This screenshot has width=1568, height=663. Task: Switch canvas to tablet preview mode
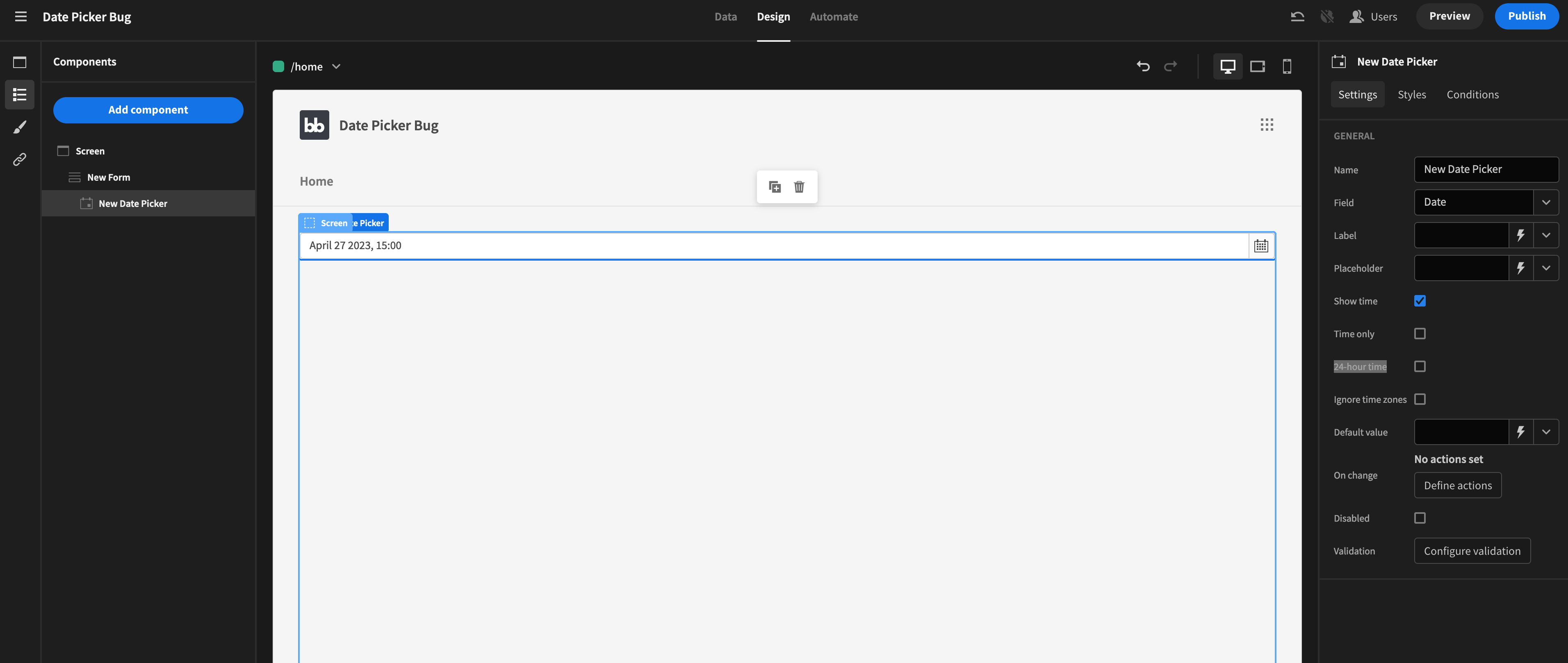[1257, 66]
